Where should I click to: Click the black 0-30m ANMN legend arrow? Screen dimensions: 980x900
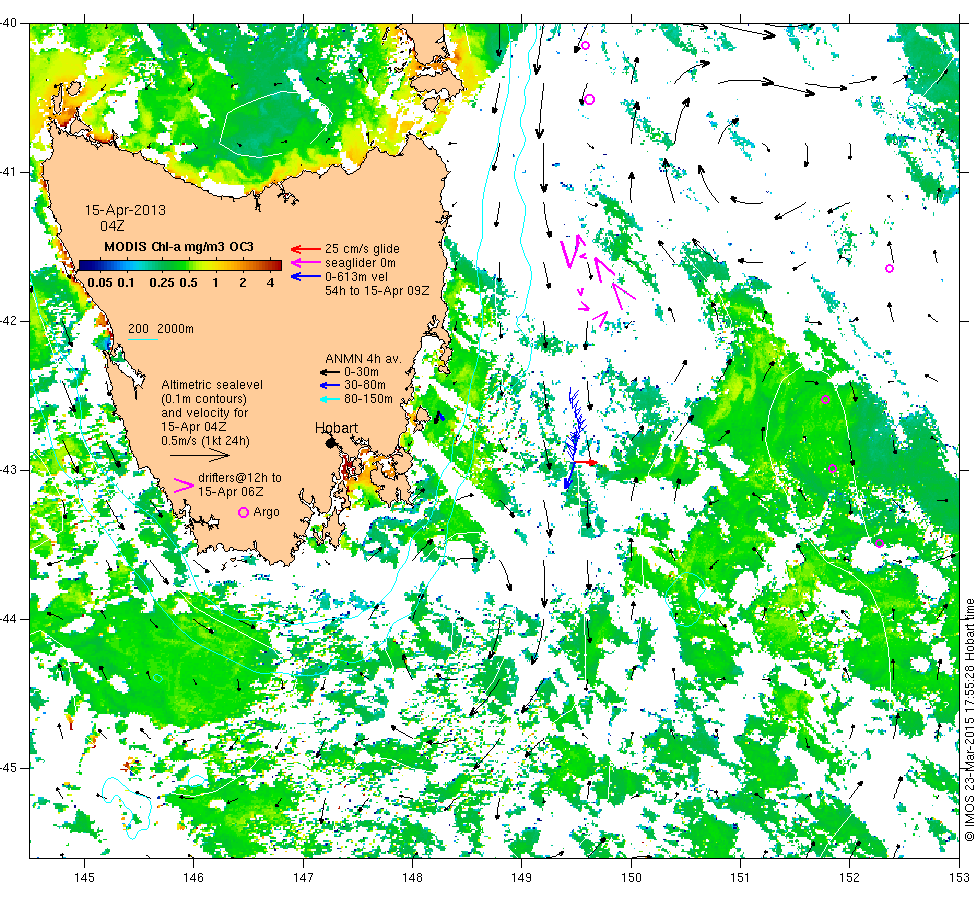[x=329, y=372]
